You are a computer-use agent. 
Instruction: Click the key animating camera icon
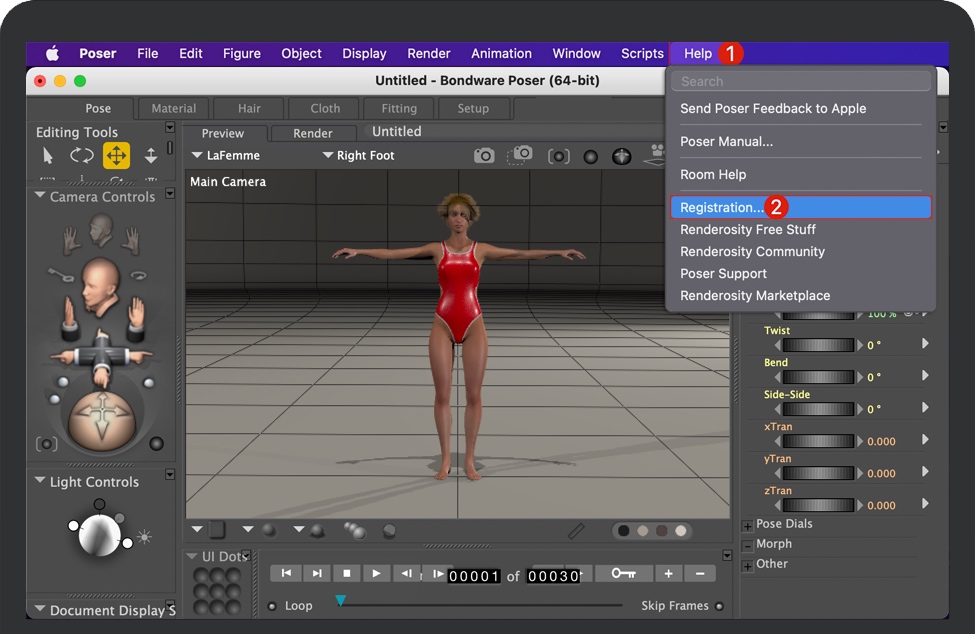coord(60,274)
